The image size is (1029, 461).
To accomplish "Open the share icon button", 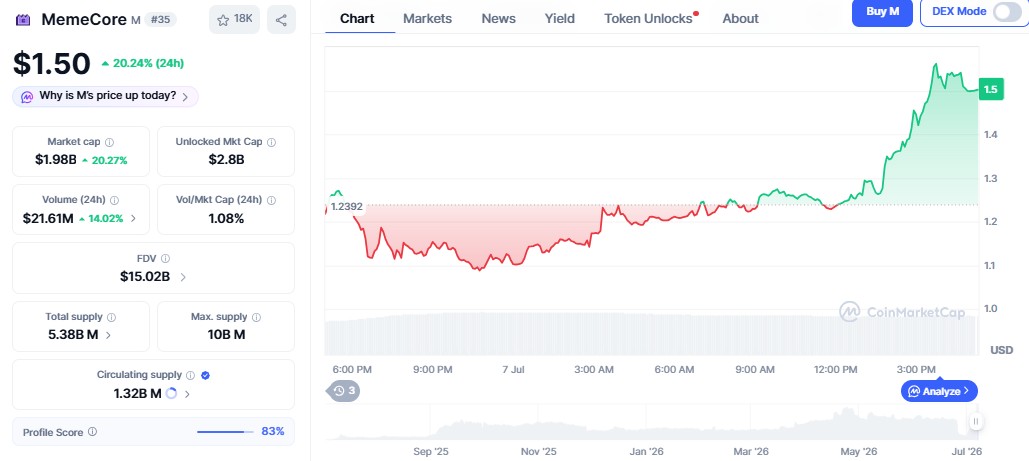I will click(282, 20).
